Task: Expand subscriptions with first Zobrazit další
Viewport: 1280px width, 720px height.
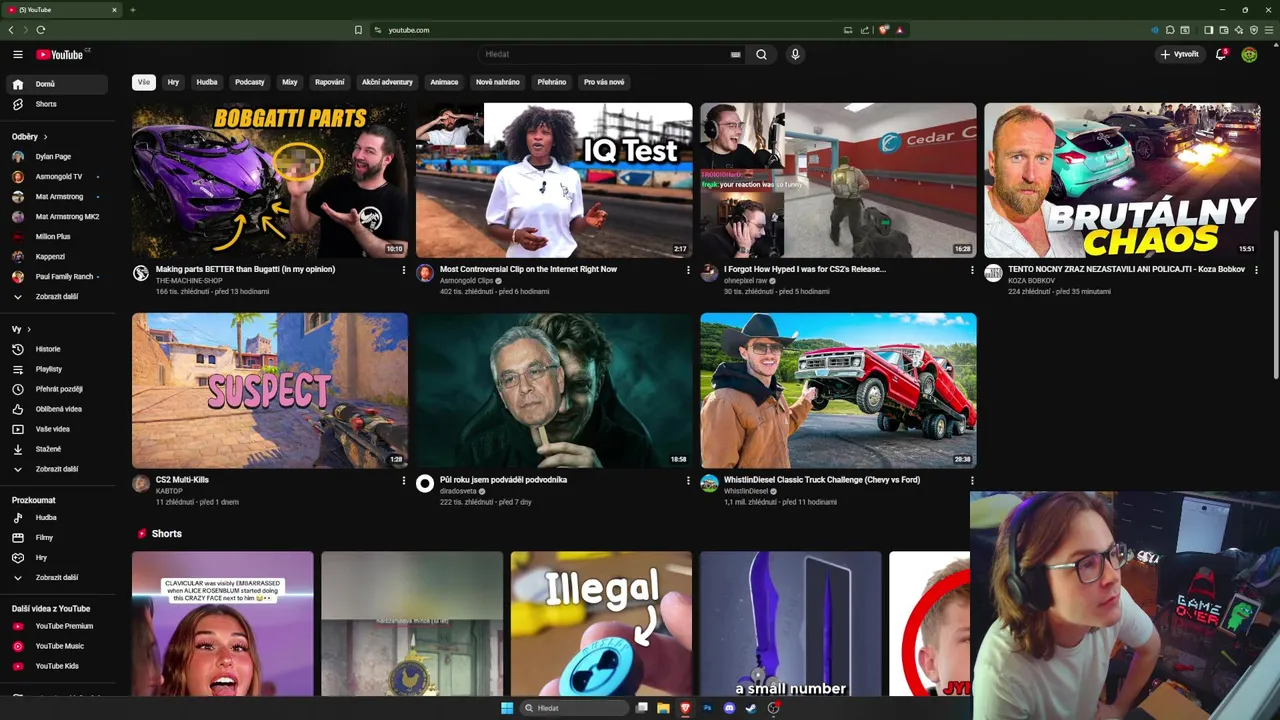Action: click(x=56, y=297)
